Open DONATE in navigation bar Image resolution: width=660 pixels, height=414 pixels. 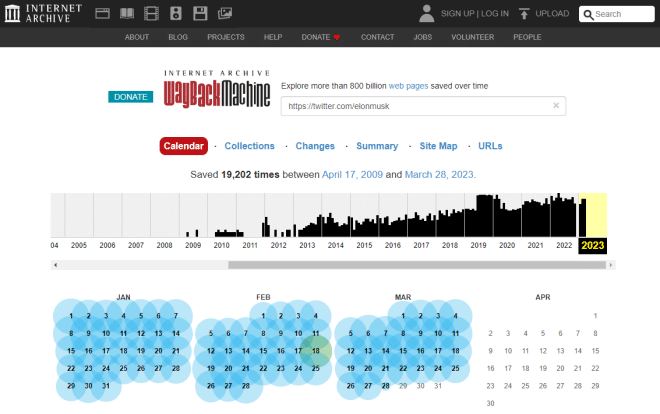coord(320,37)
